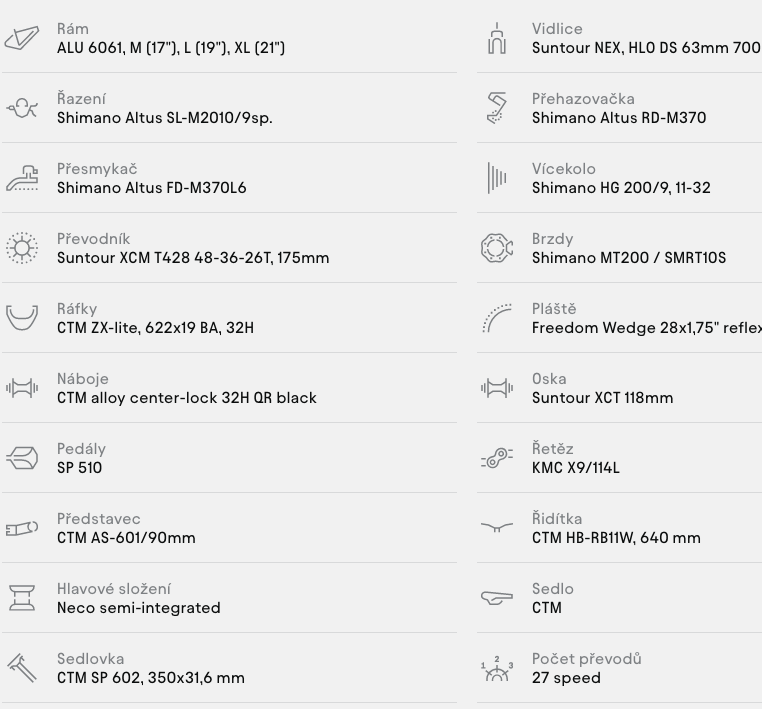Click the pedal icon beside Pedály
This screenshot has height=709, width=762.
click(x=21, y=458)
